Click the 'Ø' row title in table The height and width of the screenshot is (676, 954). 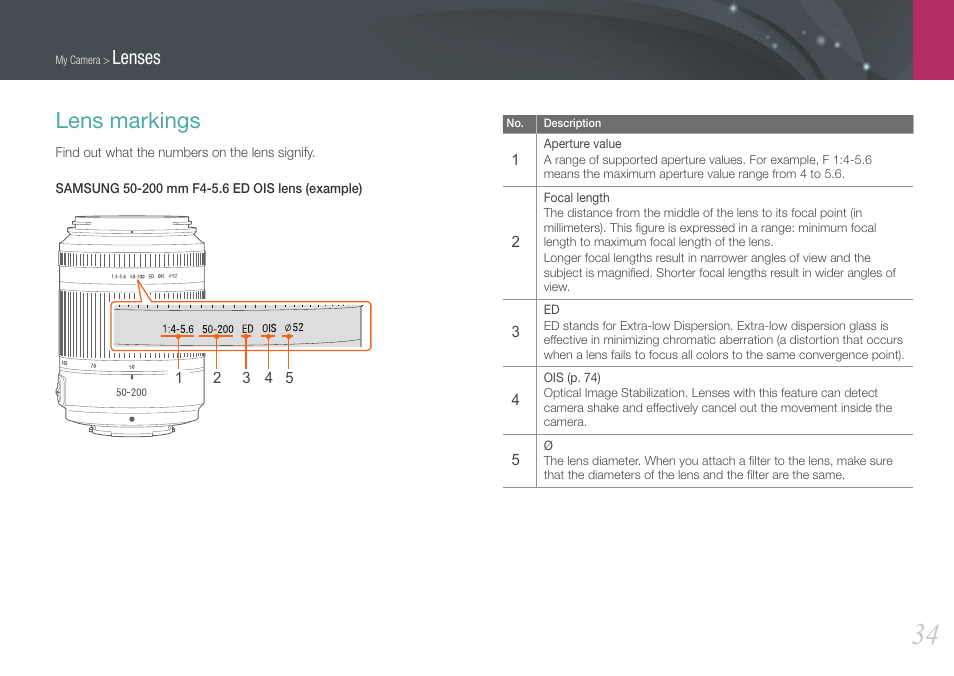[548, 445]
